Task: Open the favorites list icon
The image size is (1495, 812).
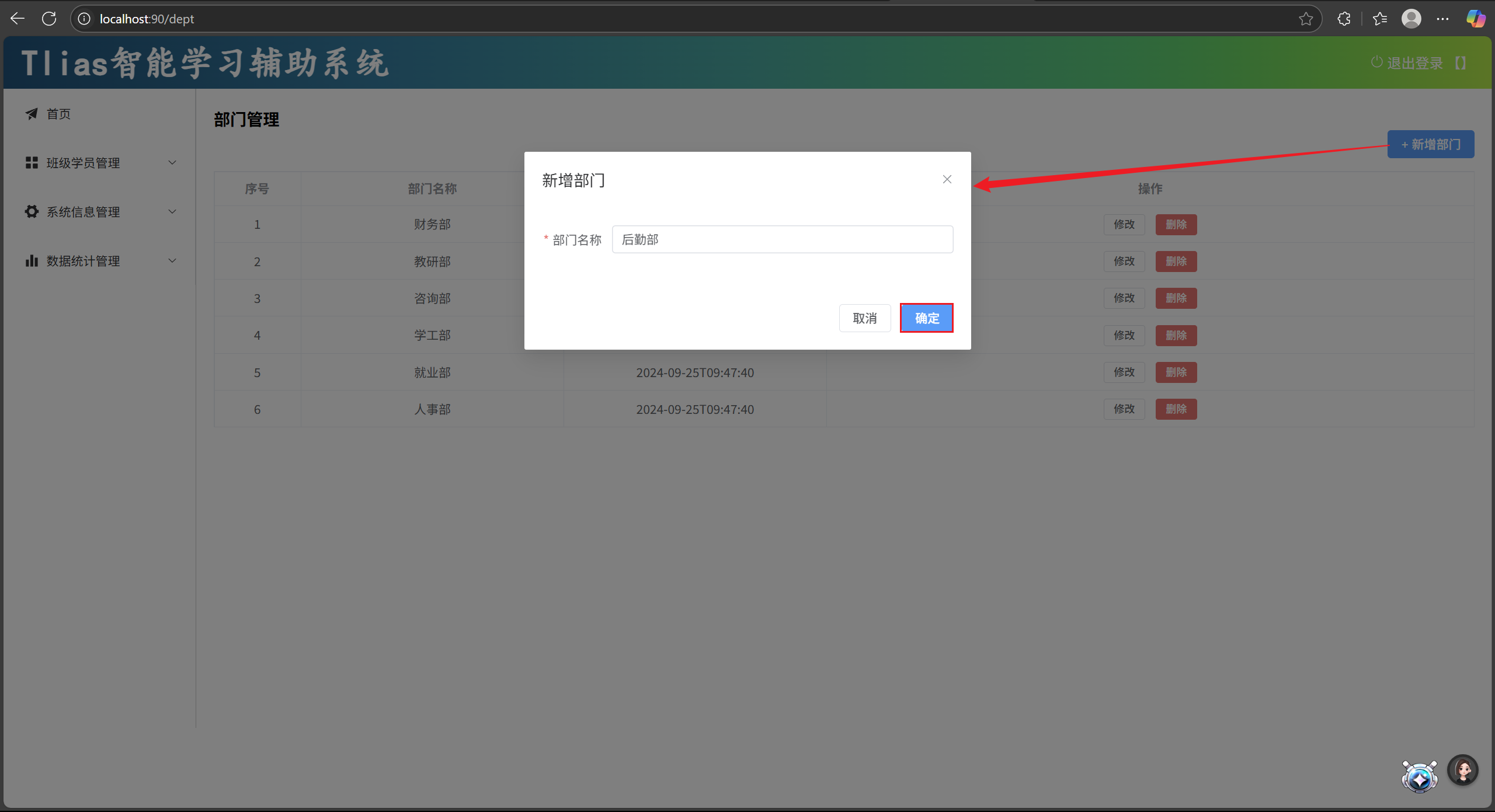Action: coord(1380,19)
